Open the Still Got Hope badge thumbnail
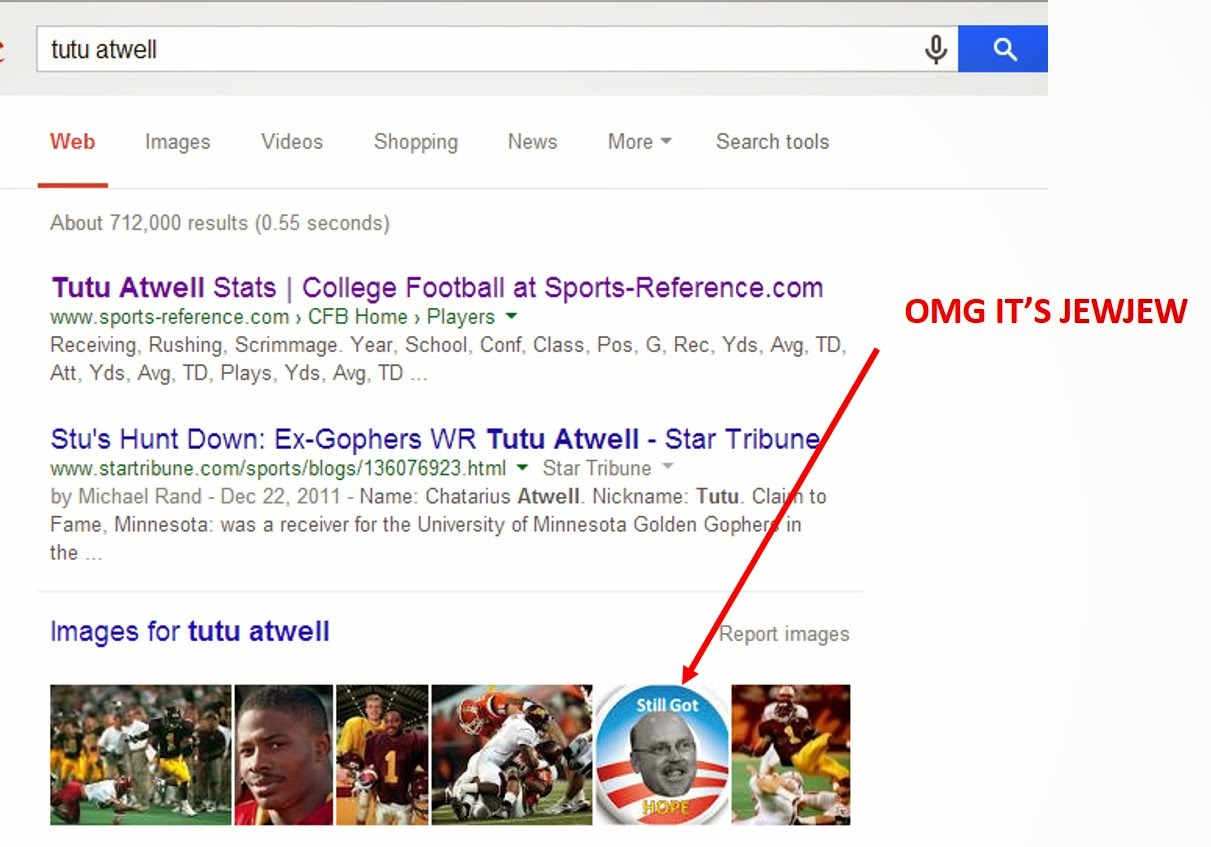The image size is (1211, 847). point(661,754)
